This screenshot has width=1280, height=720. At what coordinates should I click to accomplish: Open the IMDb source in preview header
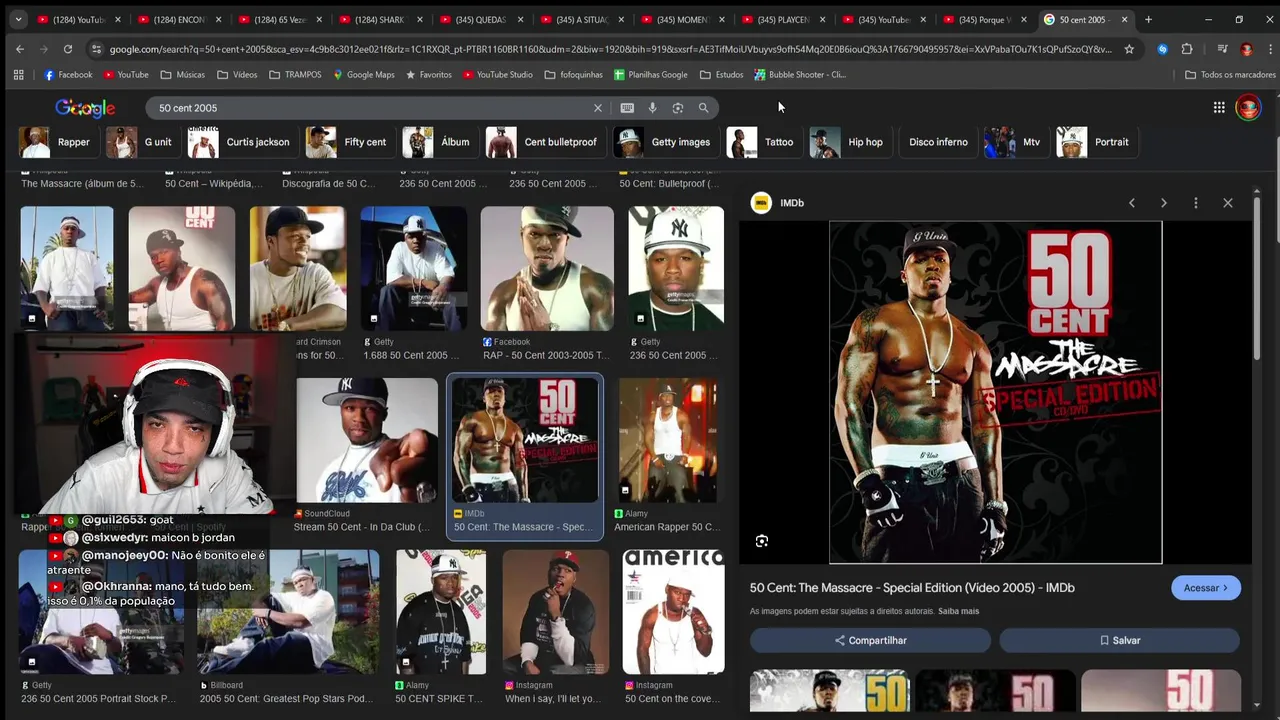[x=779, y=203]
